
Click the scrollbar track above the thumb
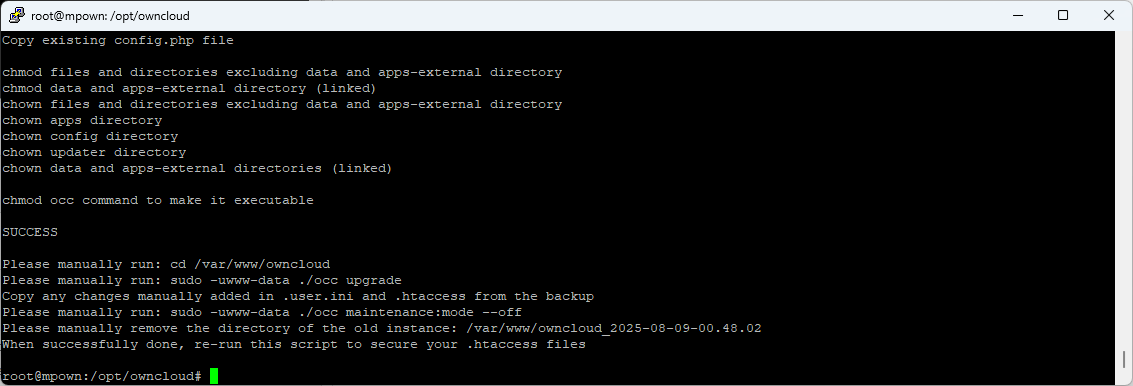pyautogui.click(x=1124, y=188)
